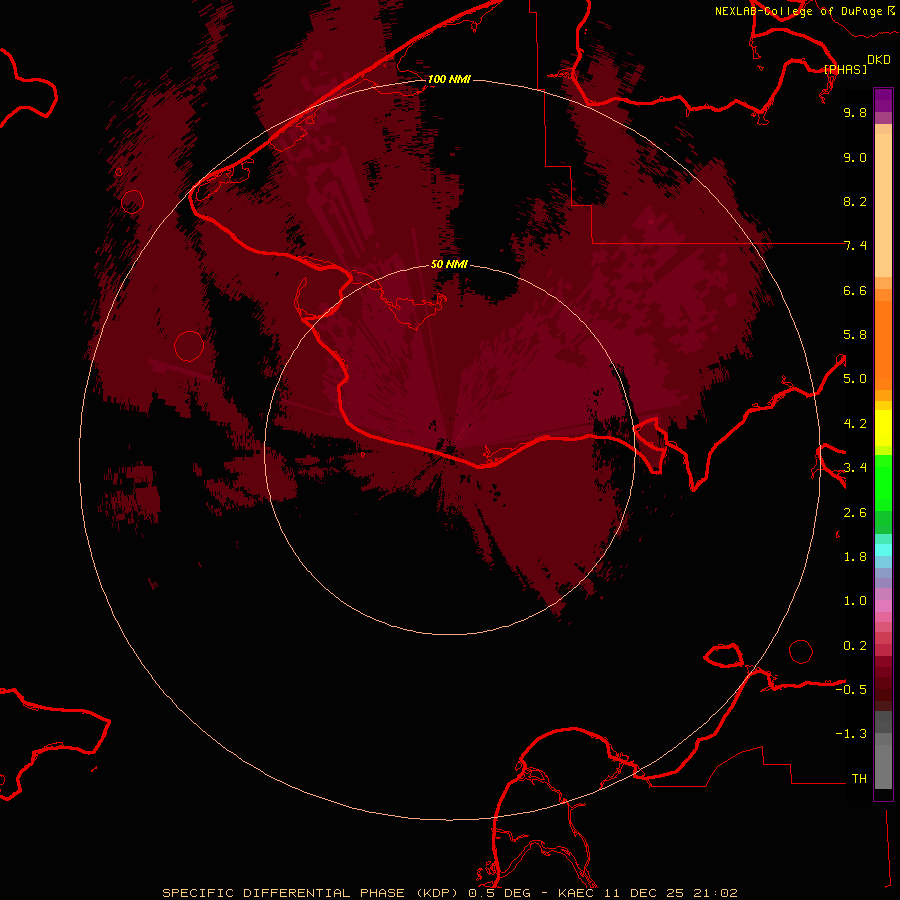Click the 11 DEC 25 date text
This screenshot has width=900, height=900.
pos(645,893)
